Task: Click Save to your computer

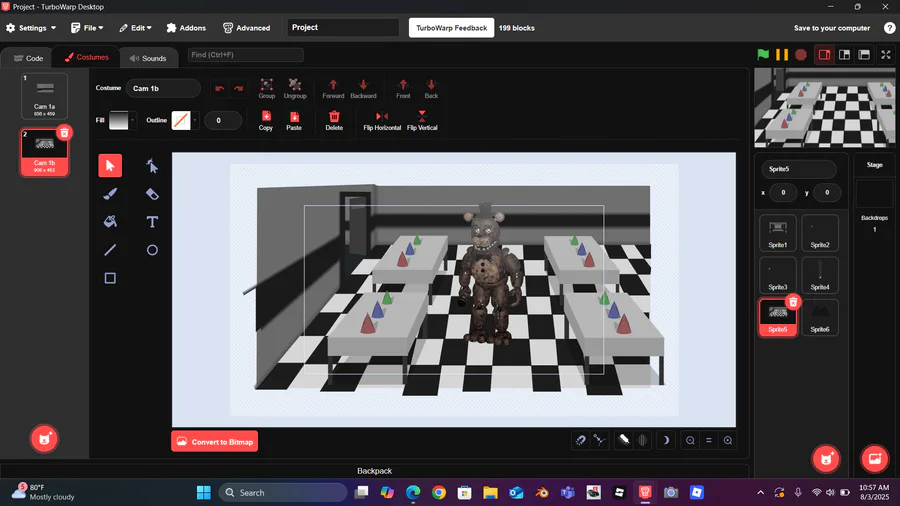Action: [x=832, y=28]
